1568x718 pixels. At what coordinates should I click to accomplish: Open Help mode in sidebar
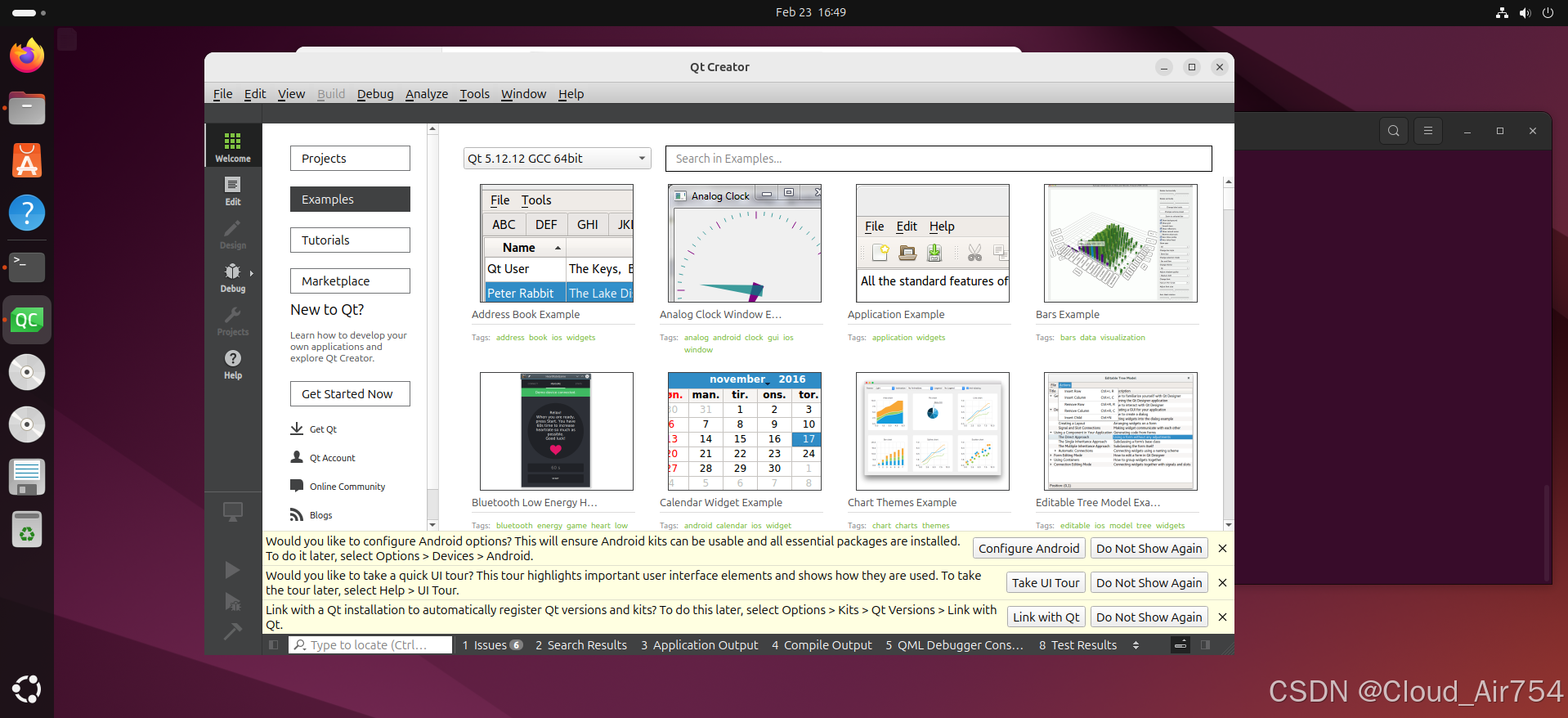pyautogui.click(x=233, y=364)
